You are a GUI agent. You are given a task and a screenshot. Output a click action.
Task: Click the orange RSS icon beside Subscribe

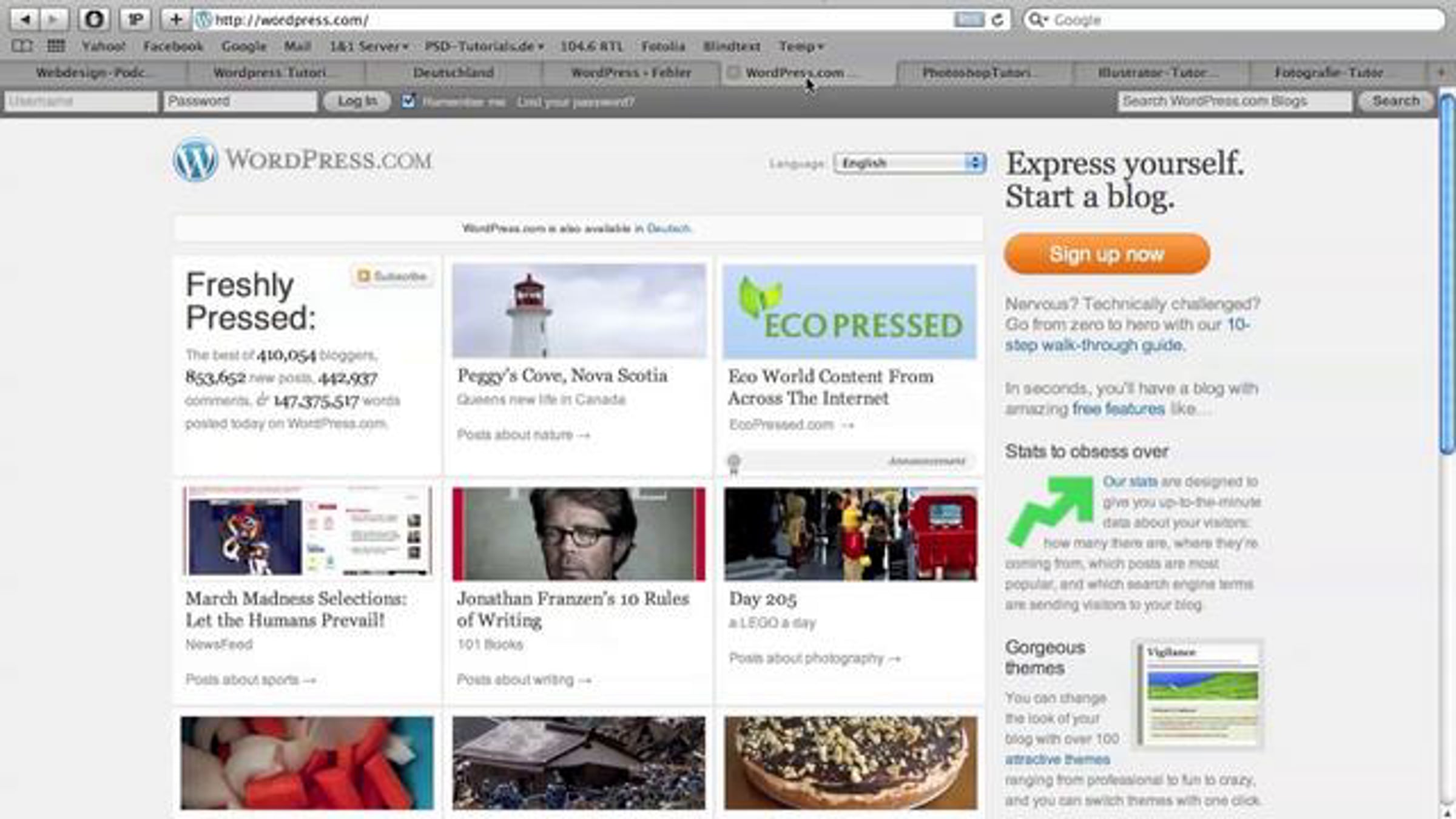(363, 276)
